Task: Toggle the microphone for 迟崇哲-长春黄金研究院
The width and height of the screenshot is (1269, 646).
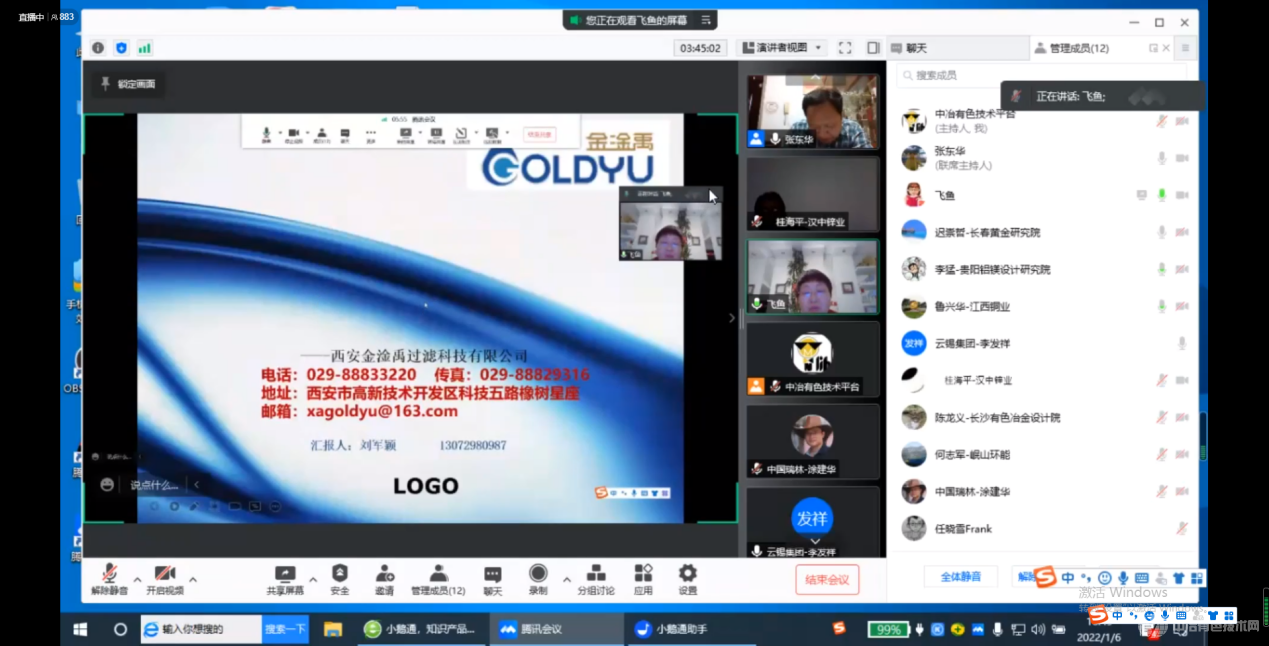Action: click(x=1161, y=232)
